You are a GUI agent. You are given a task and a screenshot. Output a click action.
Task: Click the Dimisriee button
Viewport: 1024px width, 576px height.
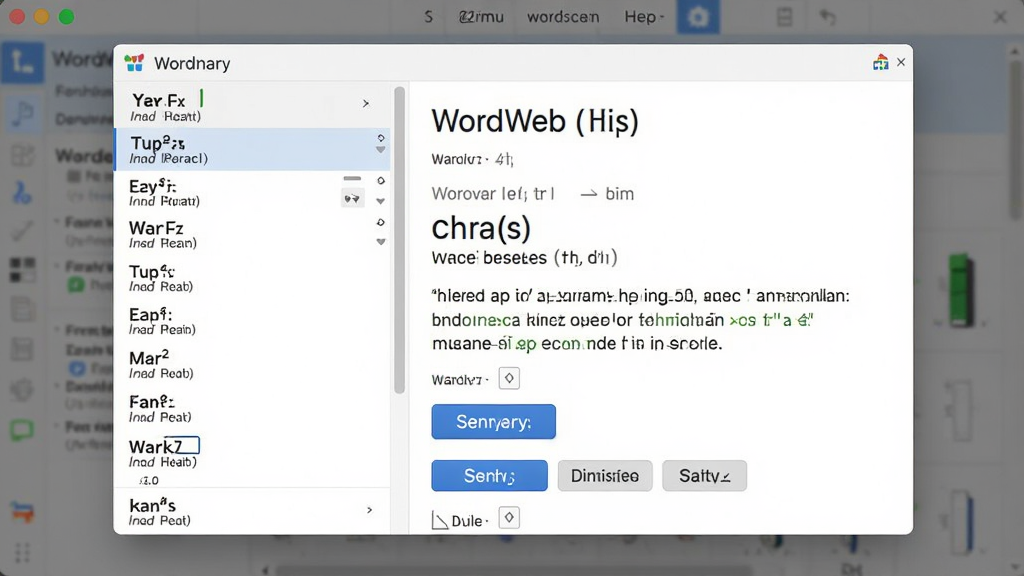click(x=605, y=475)
